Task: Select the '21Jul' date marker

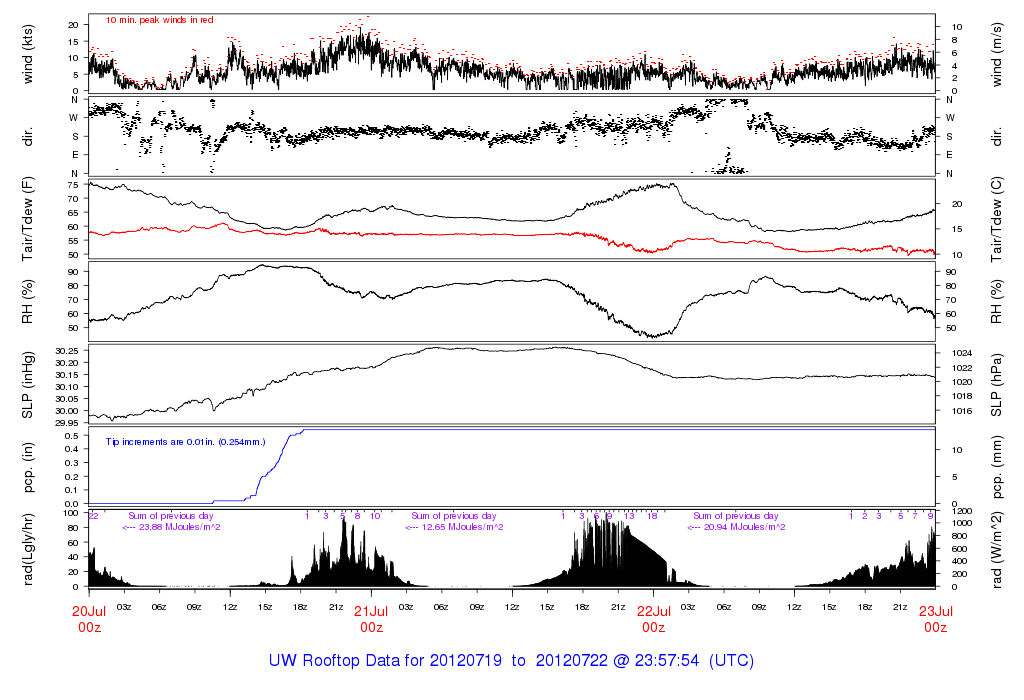Action: coord(371,612)
